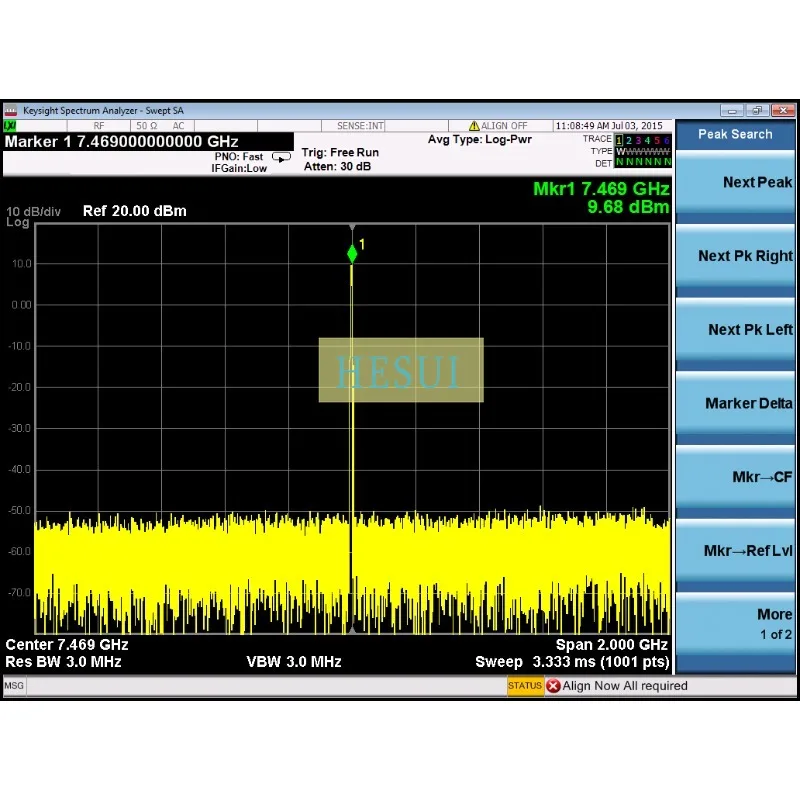Click the Span 2.000 GHz readout
Viewport: 800px width, 800px height.
(x=612, y=645)
